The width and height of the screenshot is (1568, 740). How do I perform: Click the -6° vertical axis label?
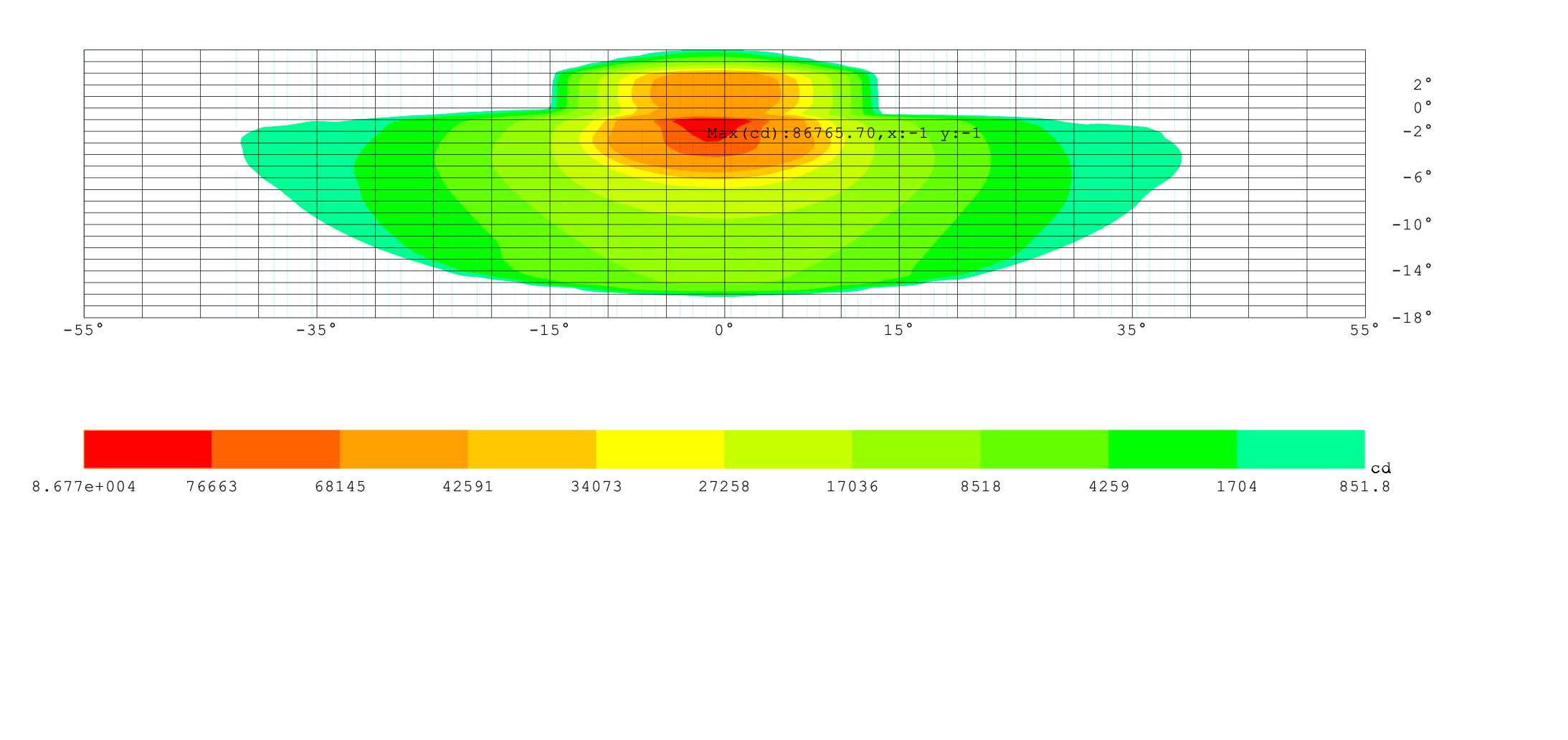tap(1417, 177)
